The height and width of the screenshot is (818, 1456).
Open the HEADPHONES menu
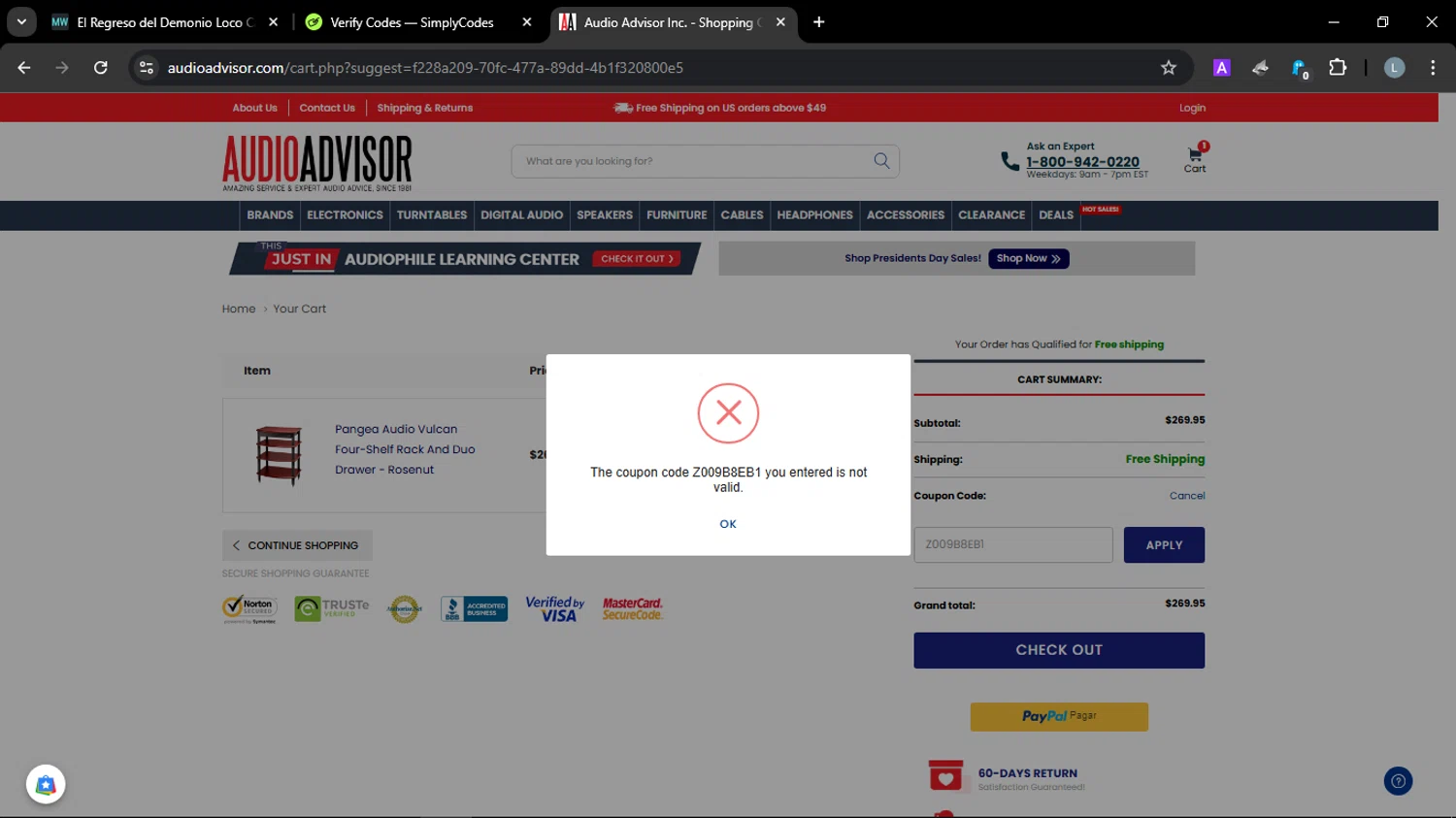point(814,215)
